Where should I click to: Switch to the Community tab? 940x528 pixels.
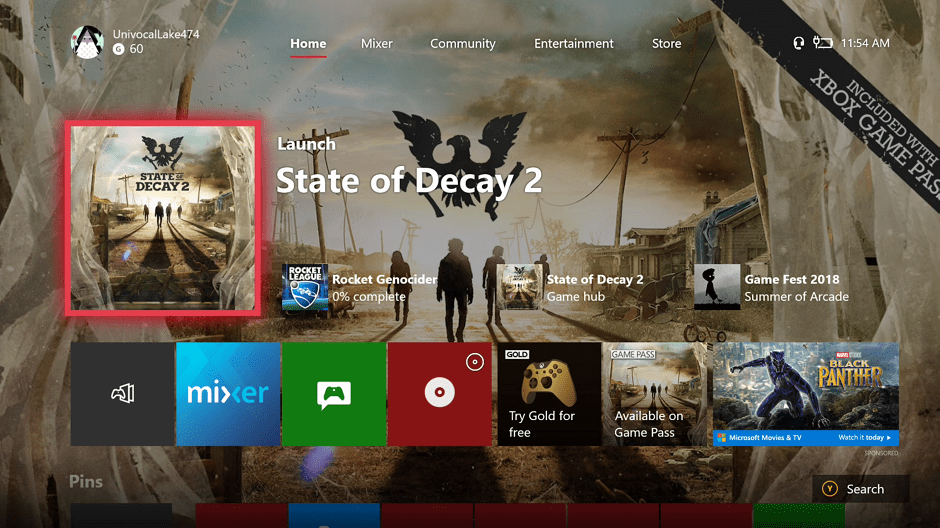462,44
